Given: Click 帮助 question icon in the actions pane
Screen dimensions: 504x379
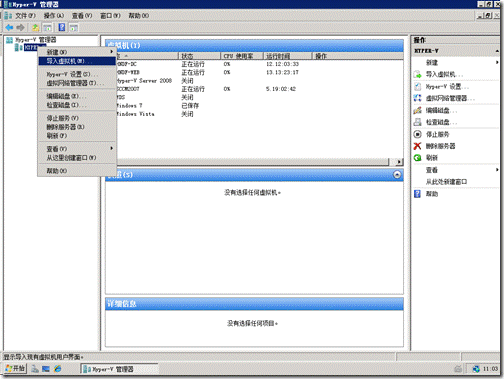Looking at the screenshot, I should coord(417,194).
